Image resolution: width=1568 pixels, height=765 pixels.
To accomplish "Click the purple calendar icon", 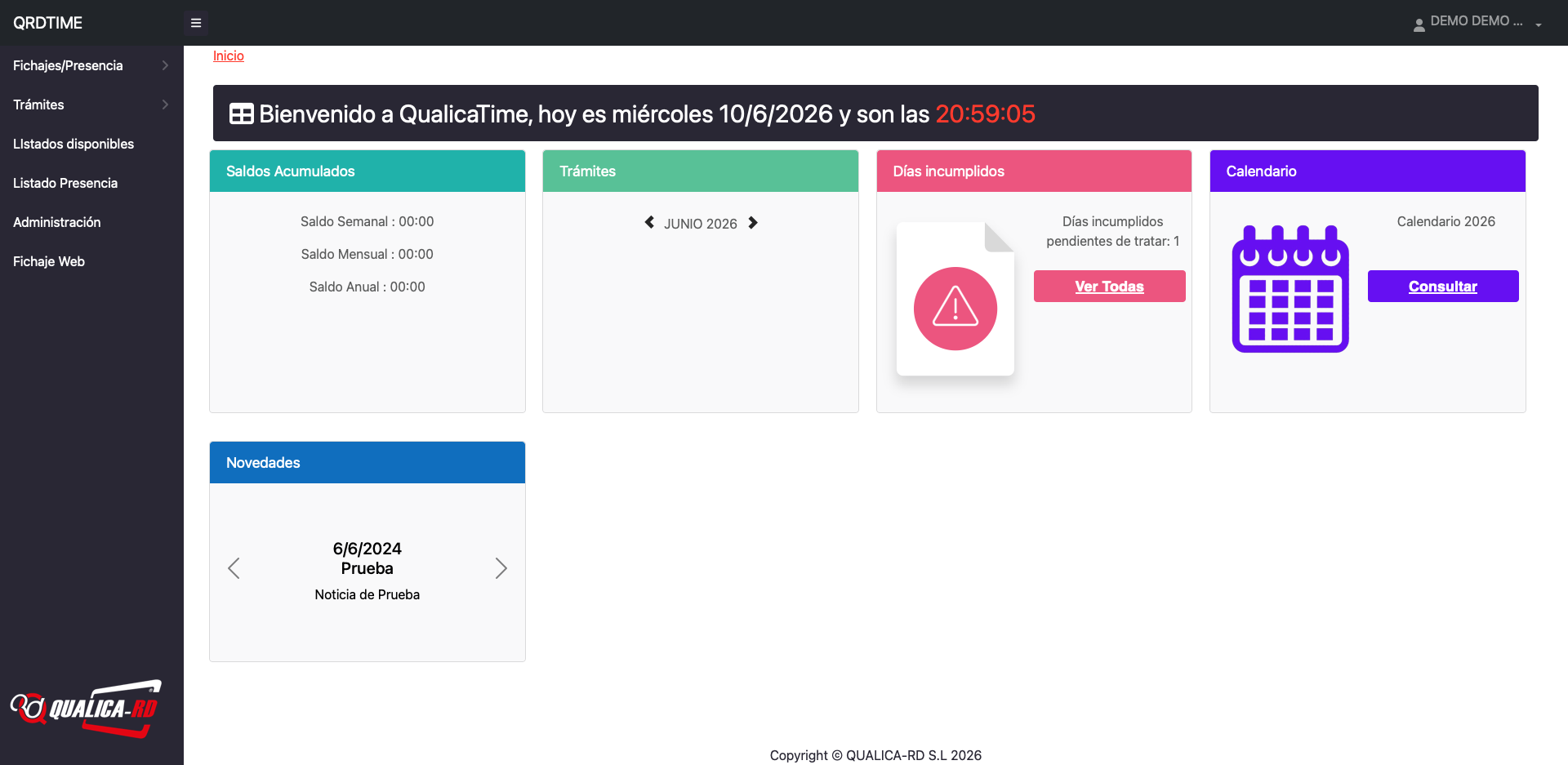I will click(x=1290, y=289).
